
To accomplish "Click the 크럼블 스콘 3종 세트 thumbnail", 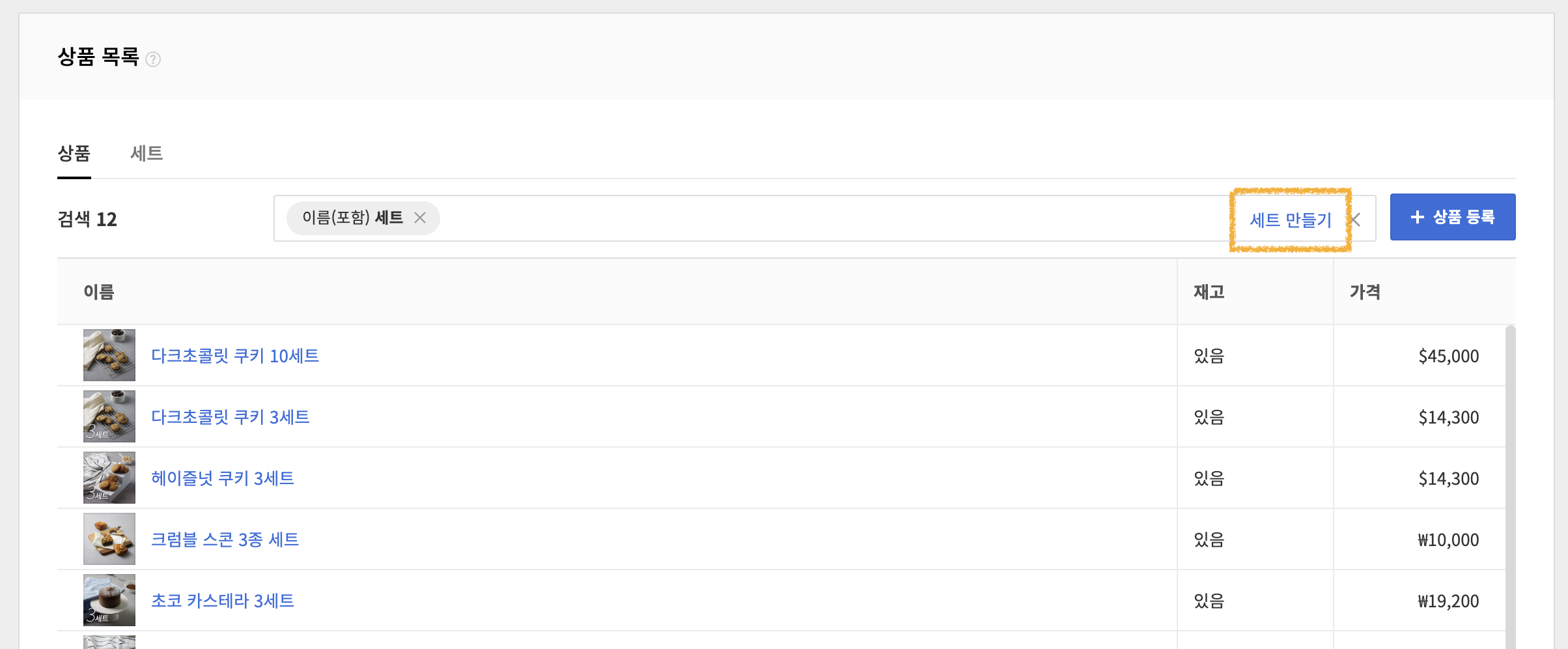I will [109, 539].
